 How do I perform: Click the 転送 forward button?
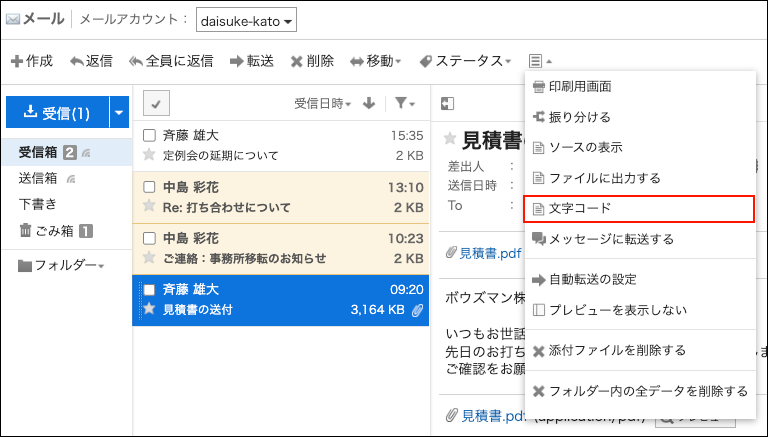click(x=252, y=61)
